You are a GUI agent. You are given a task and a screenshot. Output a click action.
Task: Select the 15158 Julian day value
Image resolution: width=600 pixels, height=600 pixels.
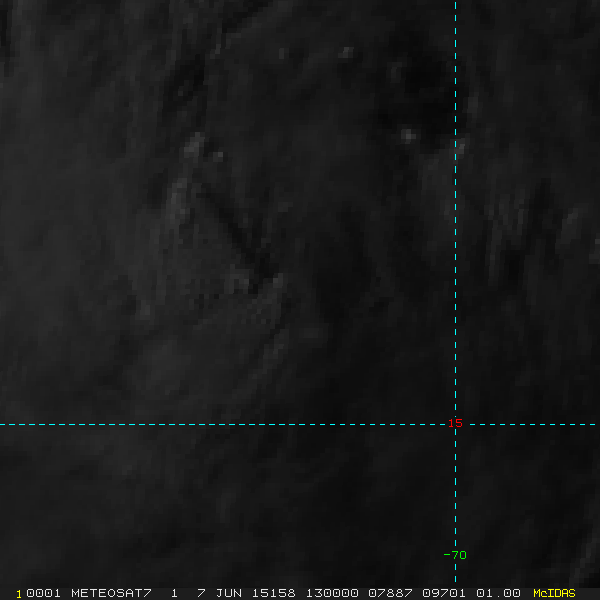click(273, 593)
